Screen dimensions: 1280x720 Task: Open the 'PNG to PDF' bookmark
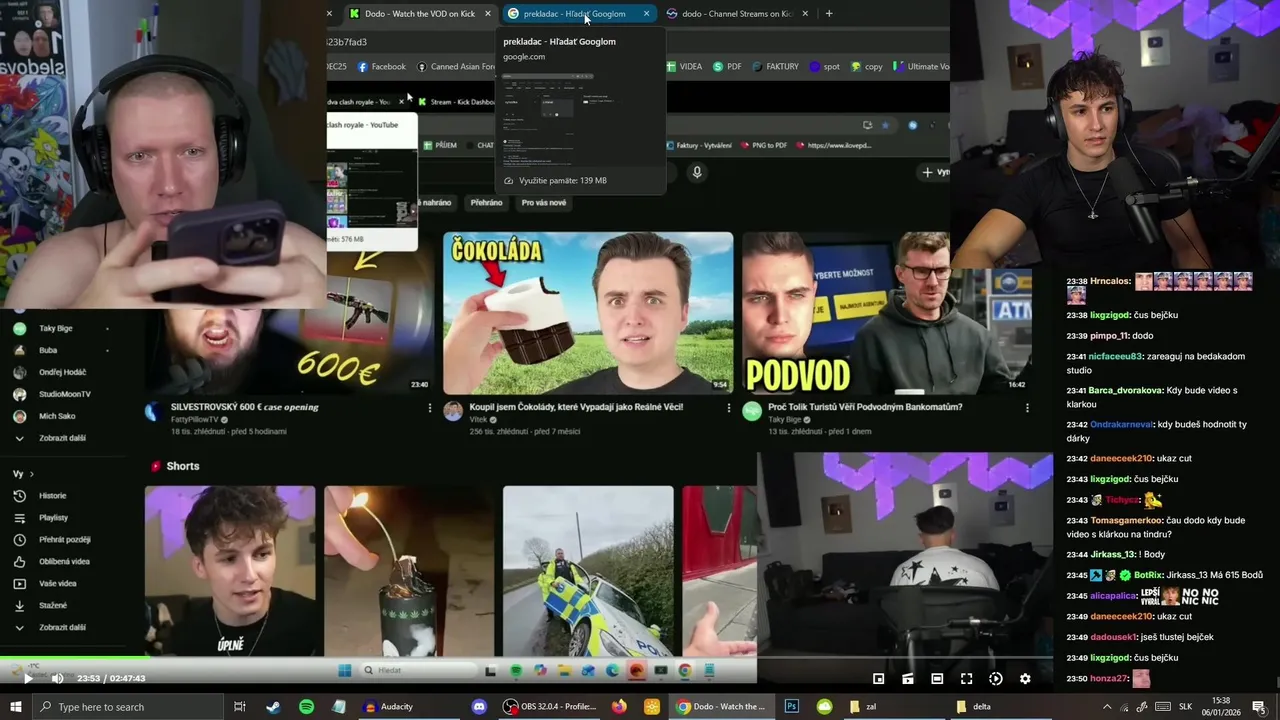pyautogui.click(x=763, y=145)
